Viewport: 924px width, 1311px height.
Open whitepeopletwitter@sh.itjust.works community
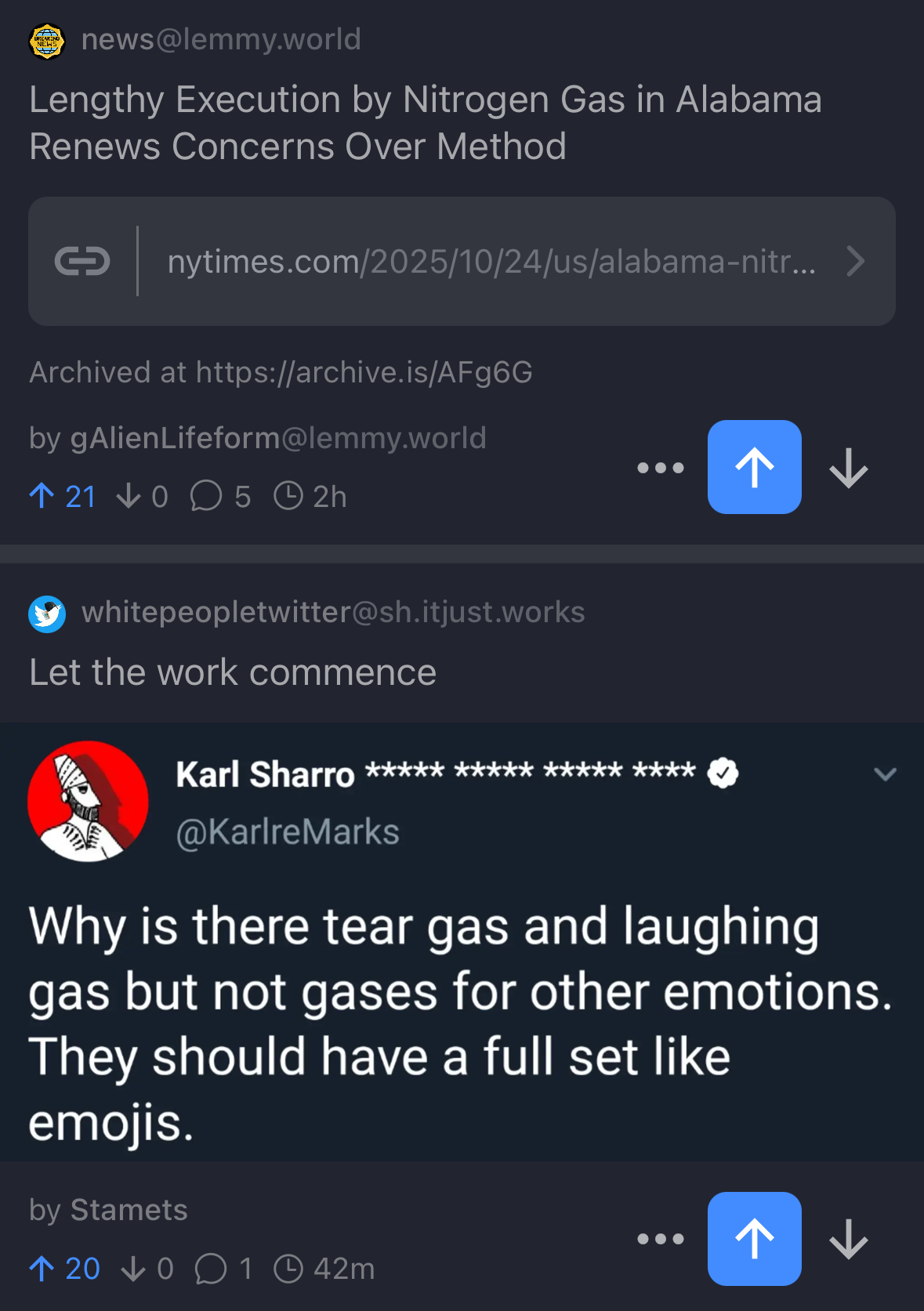333,612
